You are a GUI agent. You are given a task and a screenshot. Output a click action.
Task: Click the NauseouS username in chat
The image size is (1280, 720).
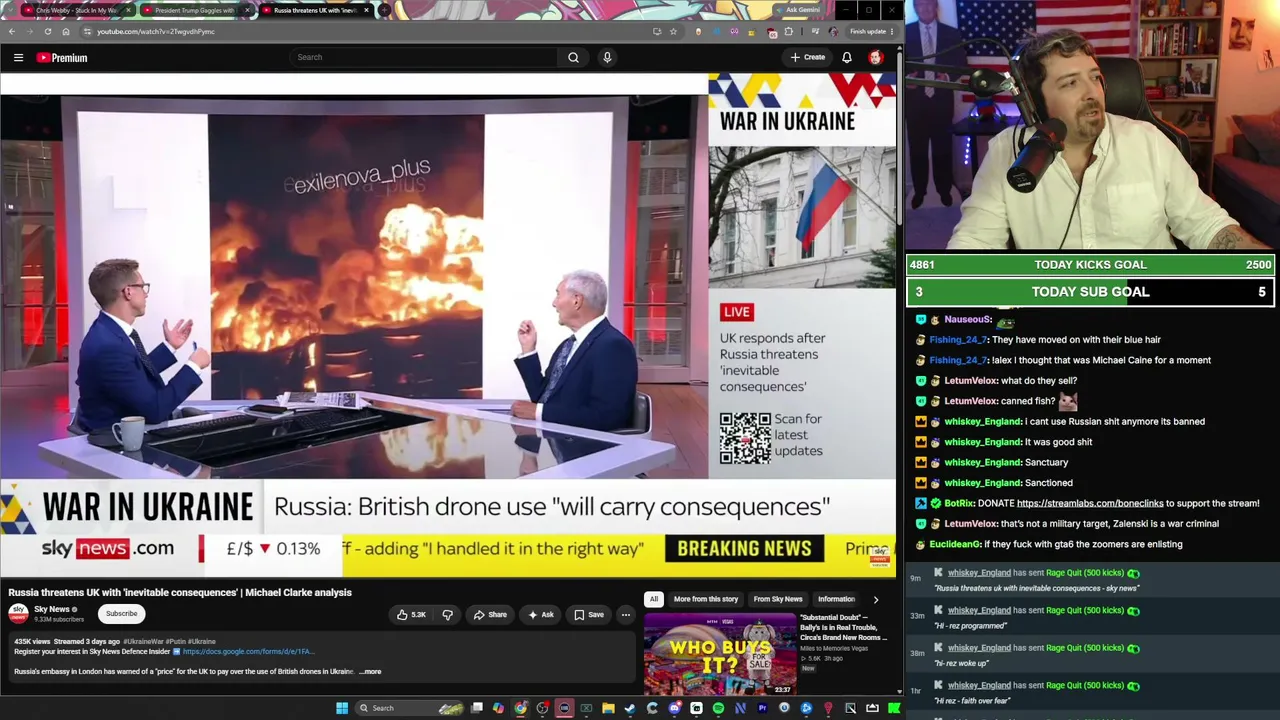coord(968,319)
